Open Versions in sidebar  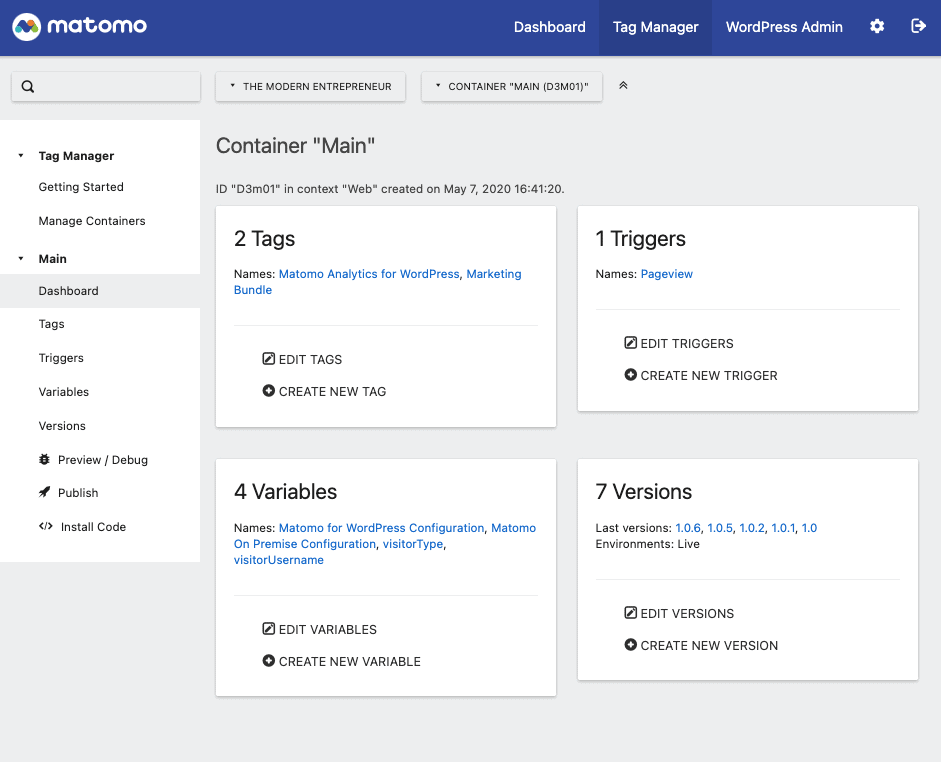click(x=62, y=426)
